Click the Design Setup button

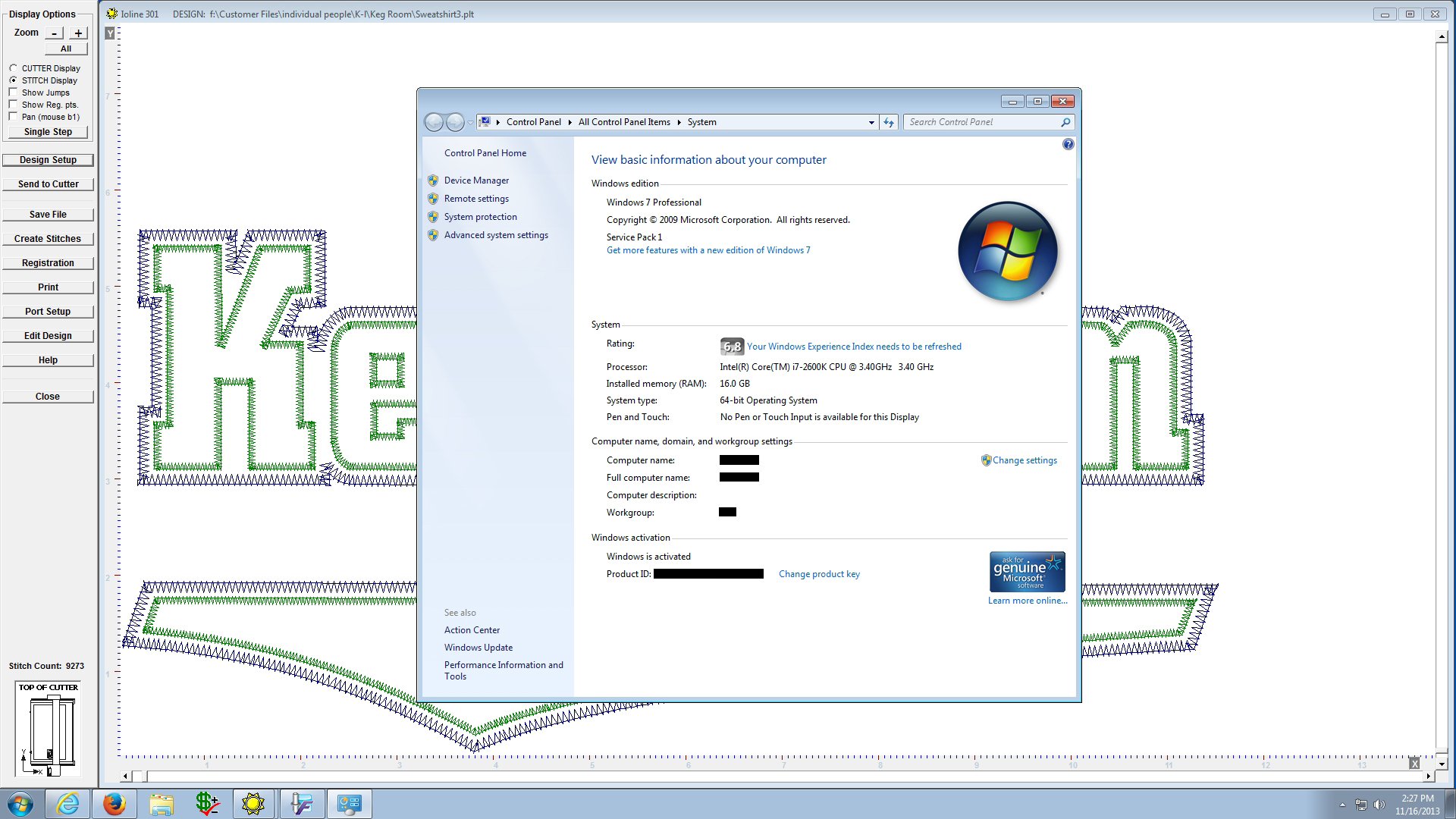point(48,160)
